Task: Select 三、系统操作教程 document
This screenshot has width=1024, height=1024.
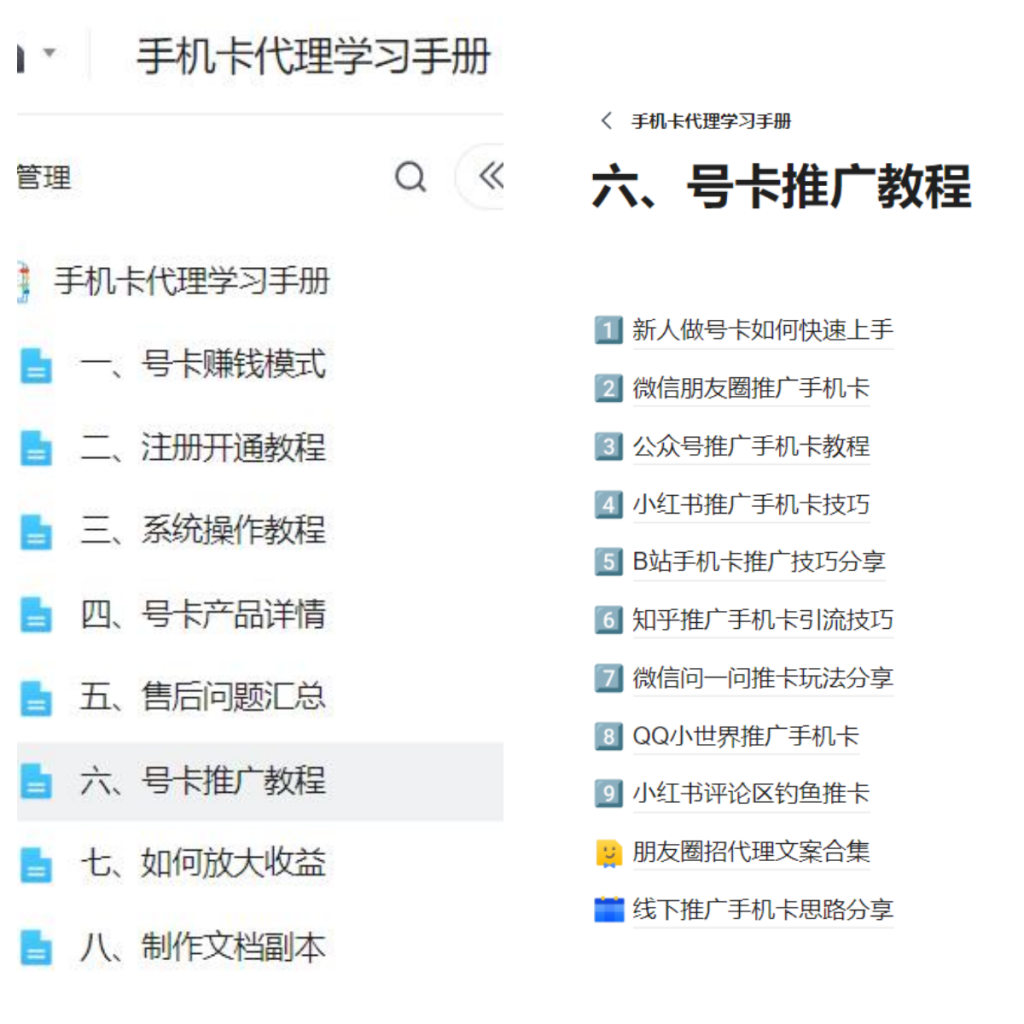Action: [203, 531]
